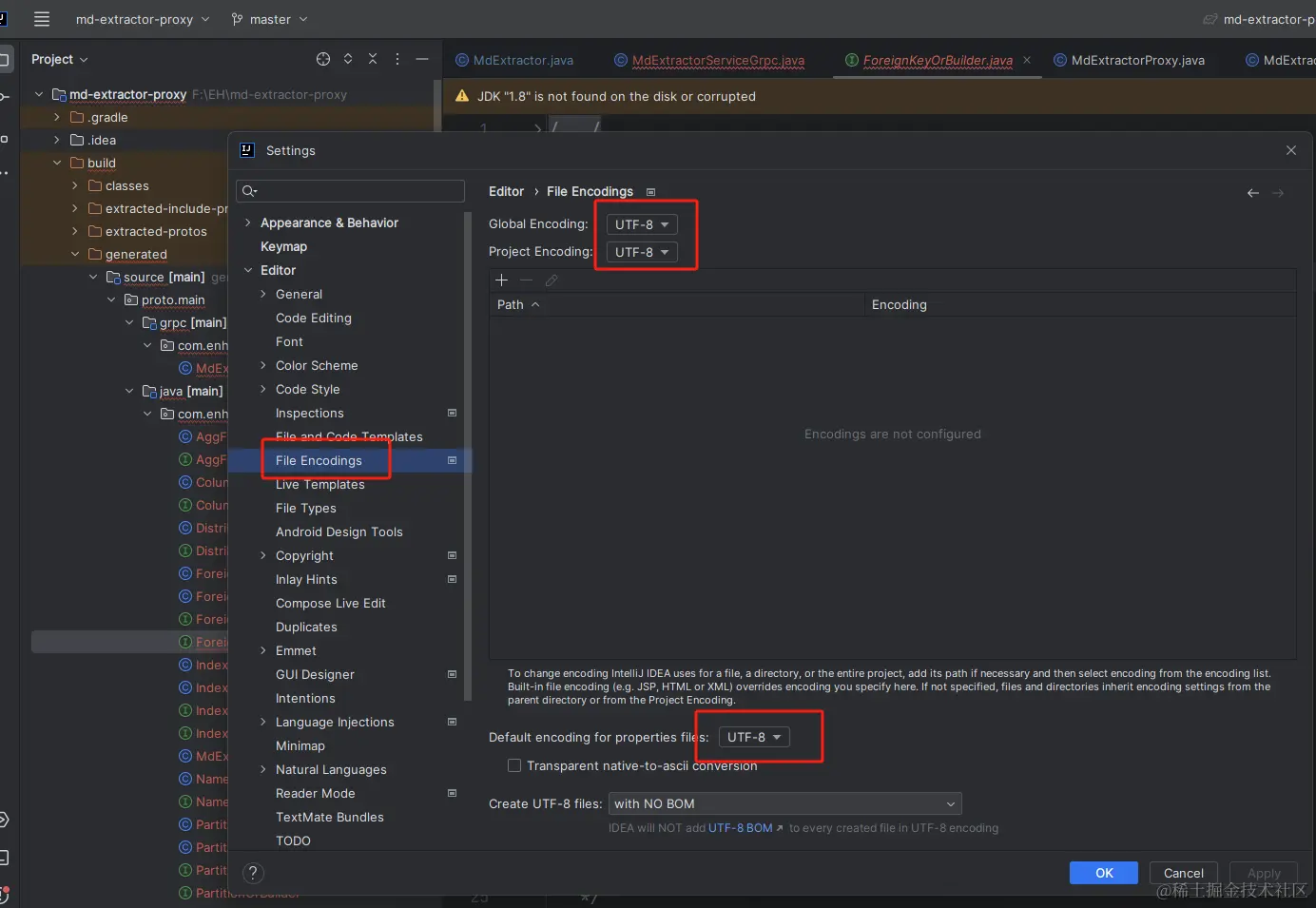1316x908 pixels.
Task: Expand all in Project panel toolbar
Action: (x=348, y=59)
